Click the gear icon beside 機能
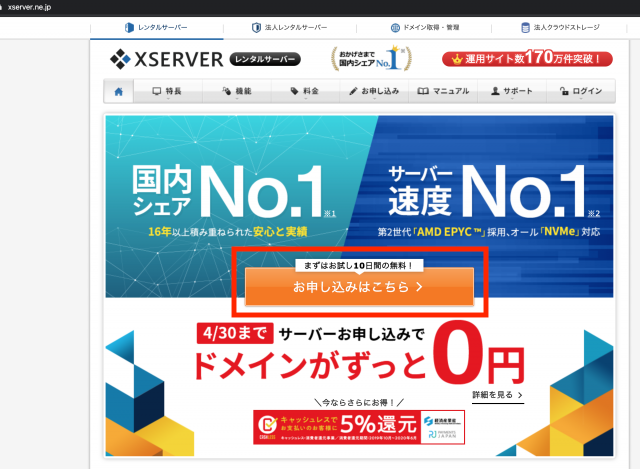 [x=227, y=91]
